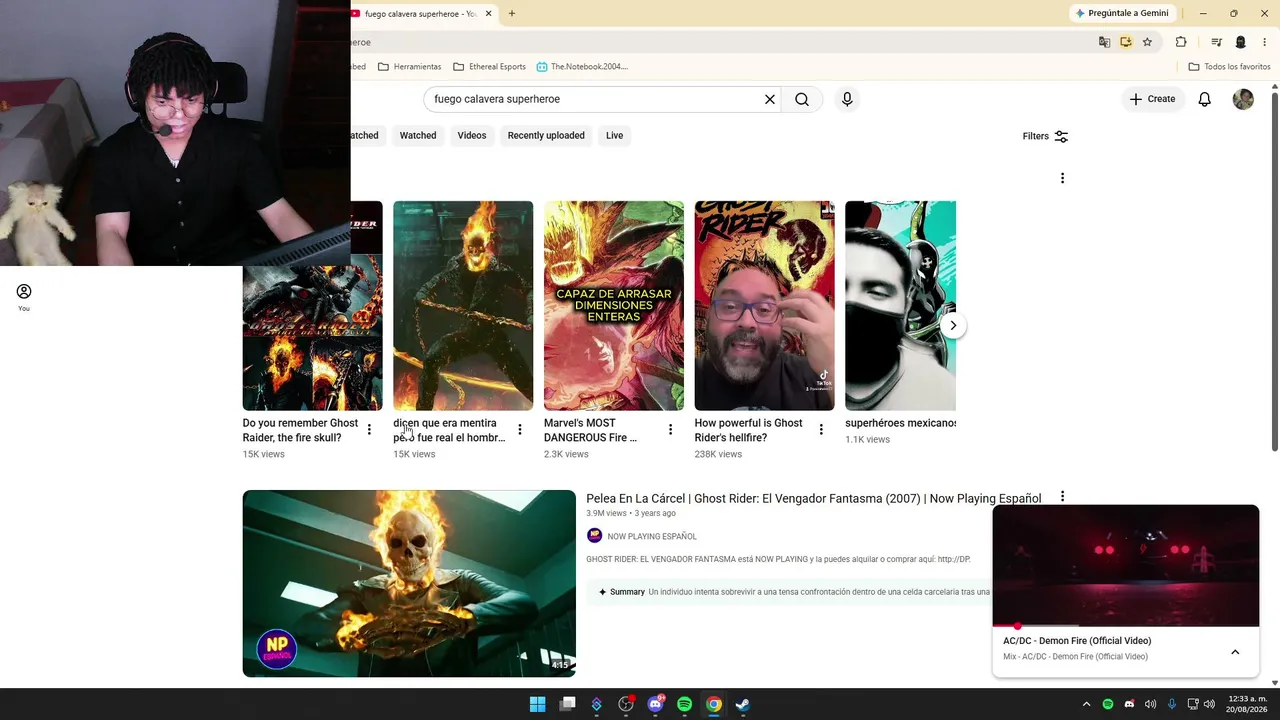Open the Chrome profile avatar
The image size is (1280, 720).
point(1241,42)
